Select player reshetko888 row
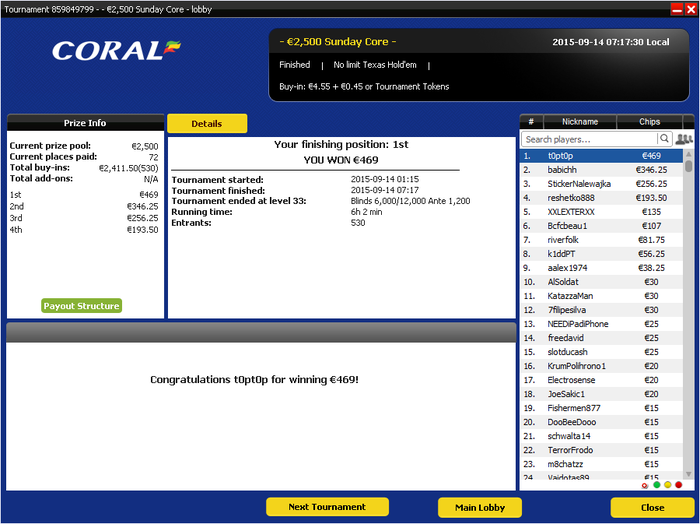This screenshot has width=700, height=524. click(601, 198)
